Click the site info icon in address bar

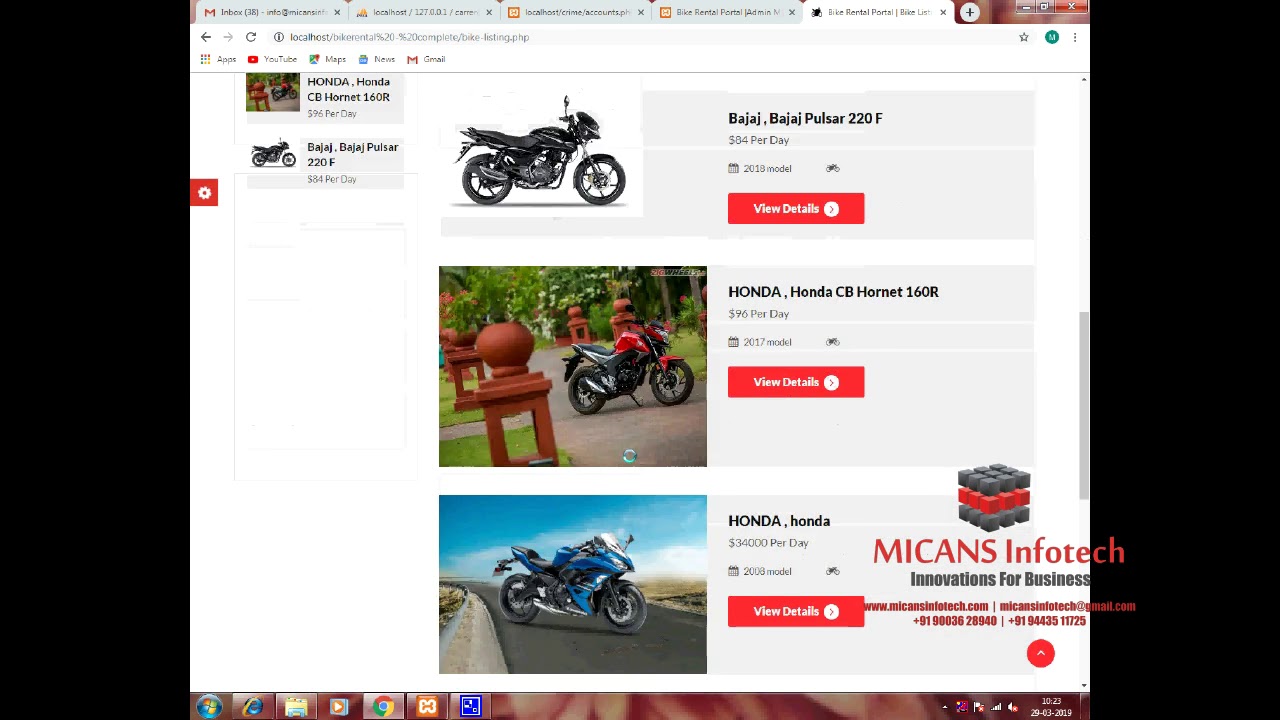(x=279, y=37)
